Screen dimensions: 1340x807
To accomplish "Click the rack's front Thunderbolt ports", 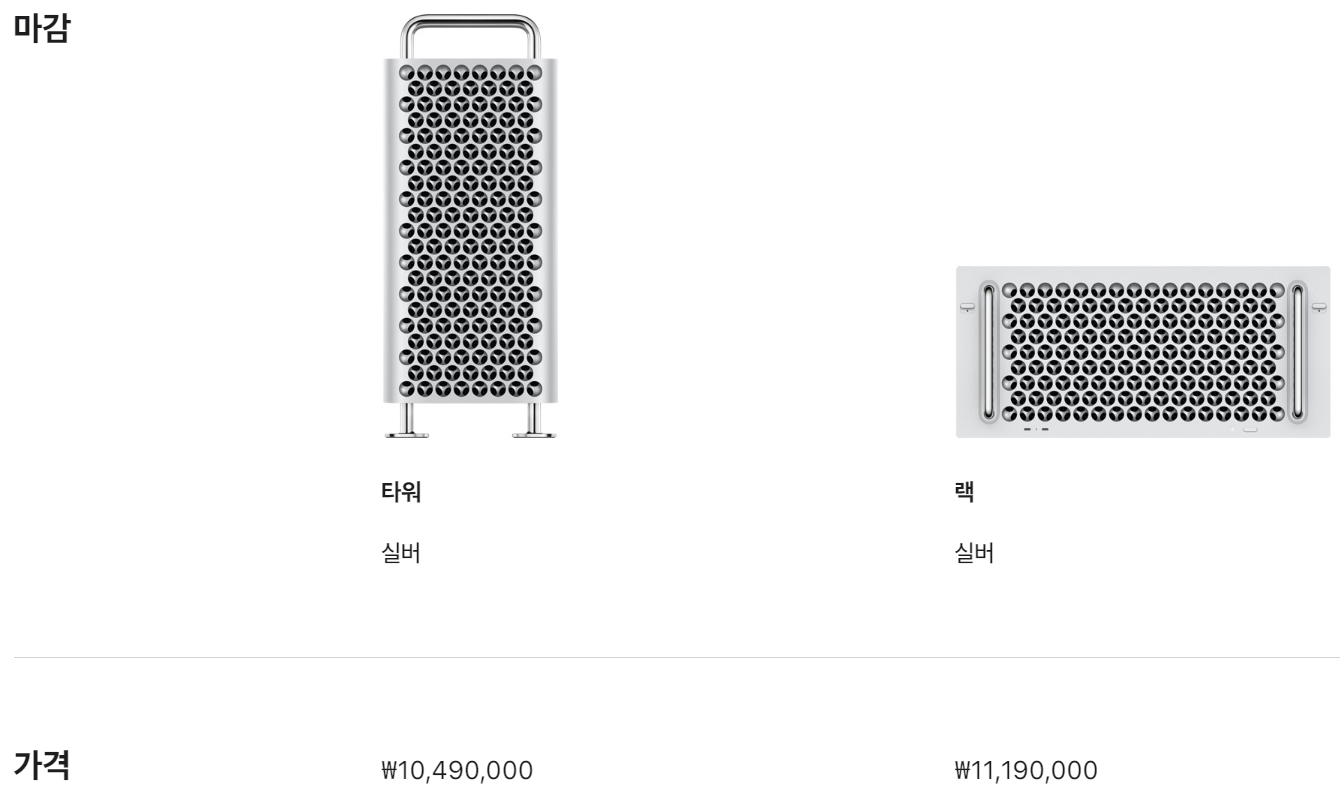I will [x=1036, y=430].
